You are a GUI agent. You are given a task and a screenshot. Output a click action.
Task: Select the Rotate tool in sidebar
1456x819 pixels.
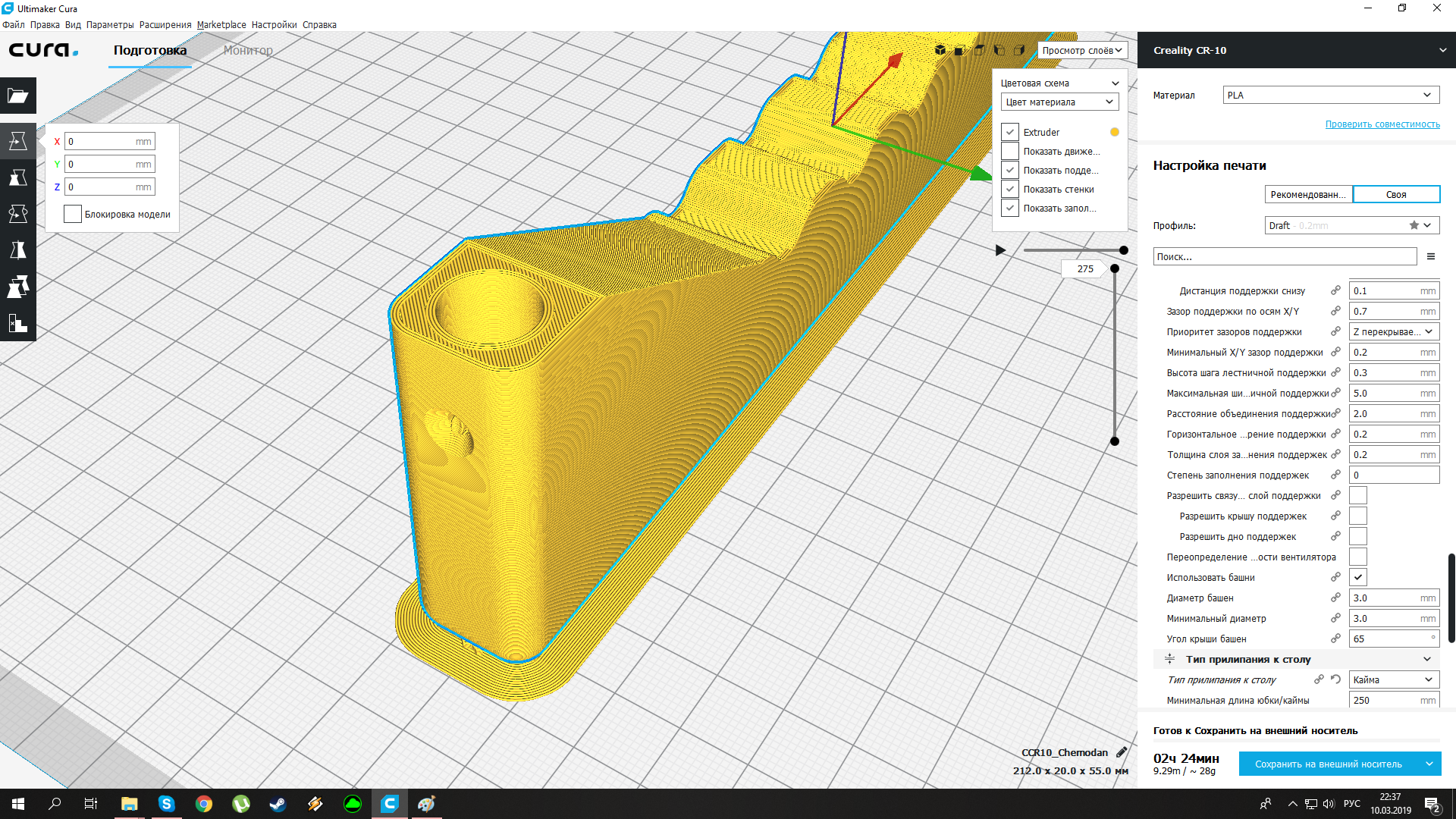click(17, 214)
